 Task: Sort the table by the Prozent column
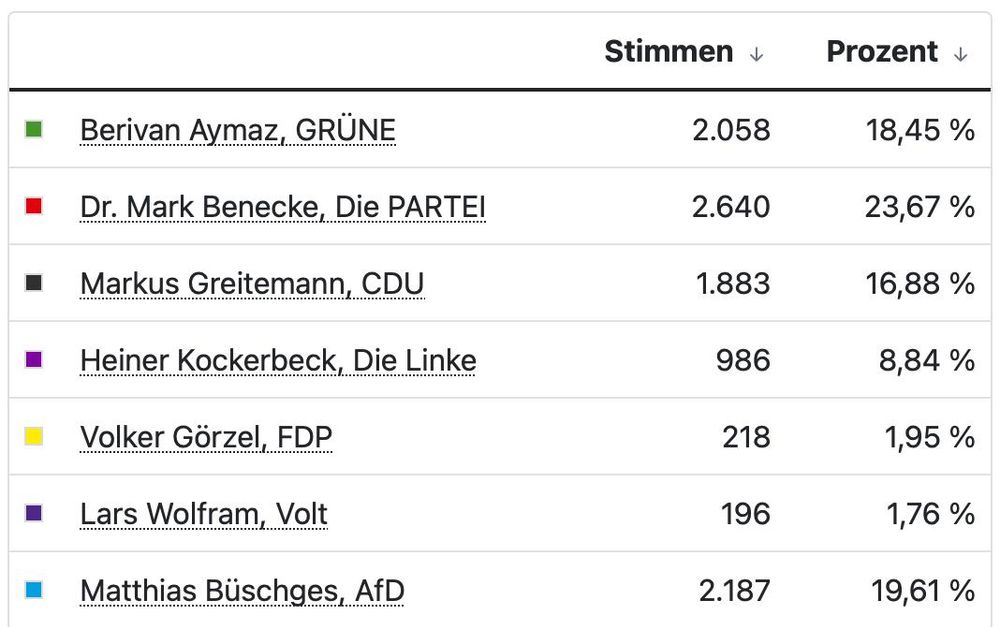click(x=885, y=52)
